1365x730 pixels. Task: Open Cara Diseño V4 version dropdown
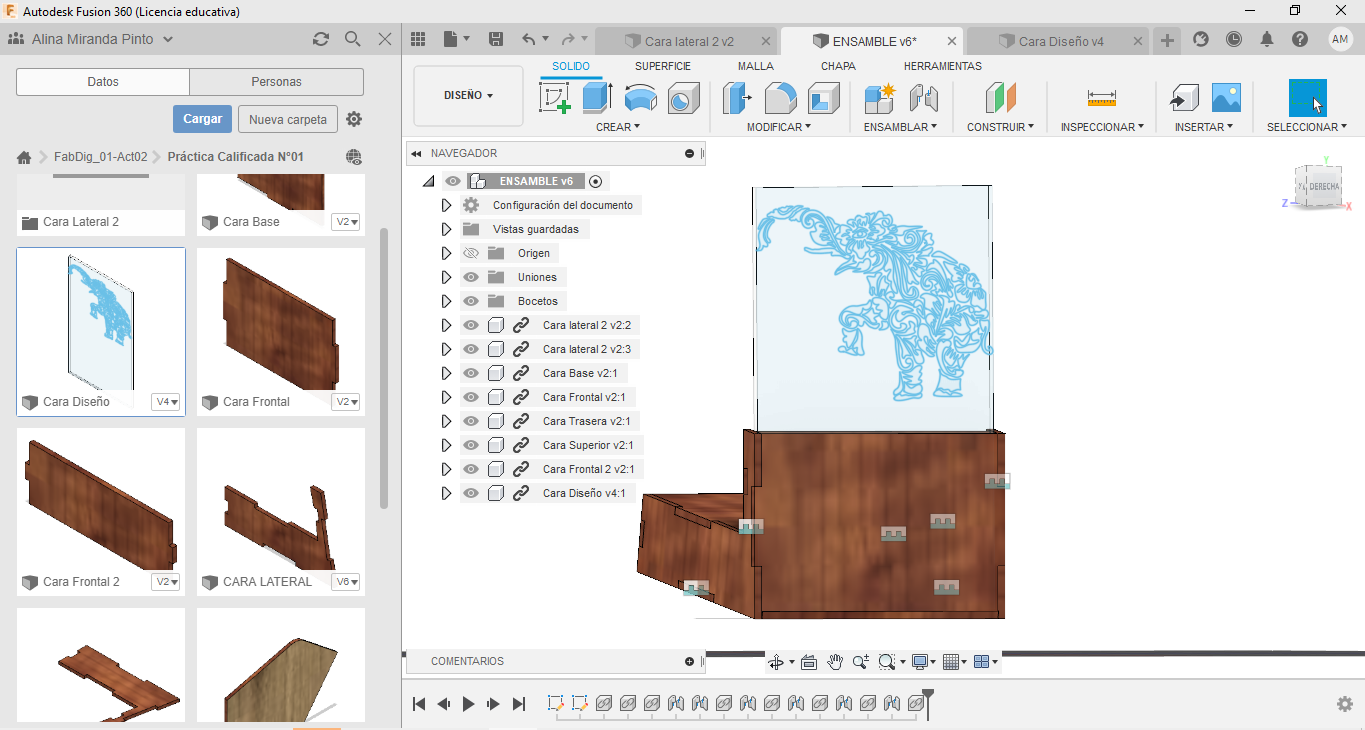(166, 401)
